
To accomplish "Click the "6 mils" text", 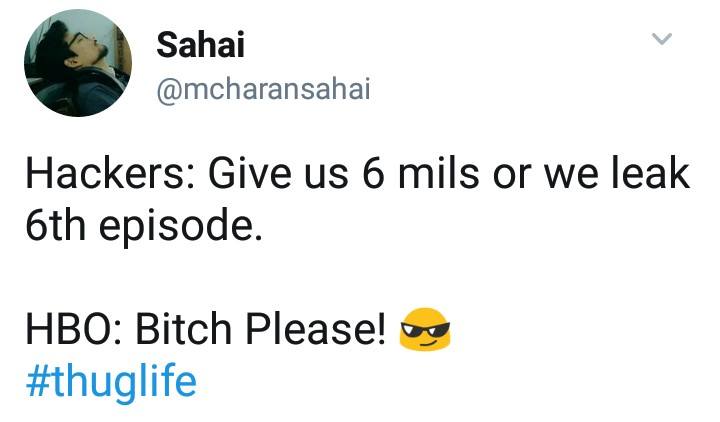I will tap(421, 173).
